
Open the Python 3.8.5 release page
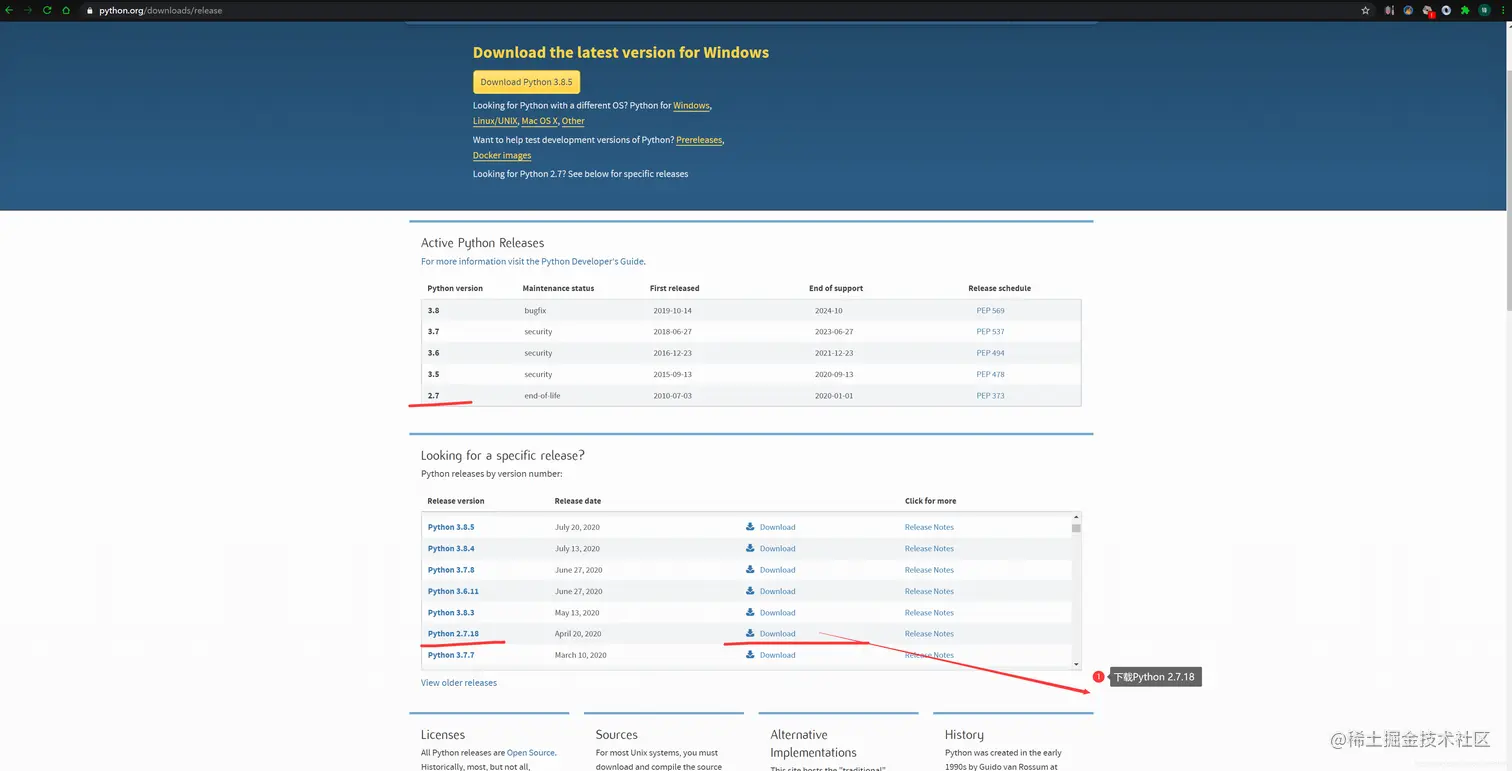pos(451,527)
